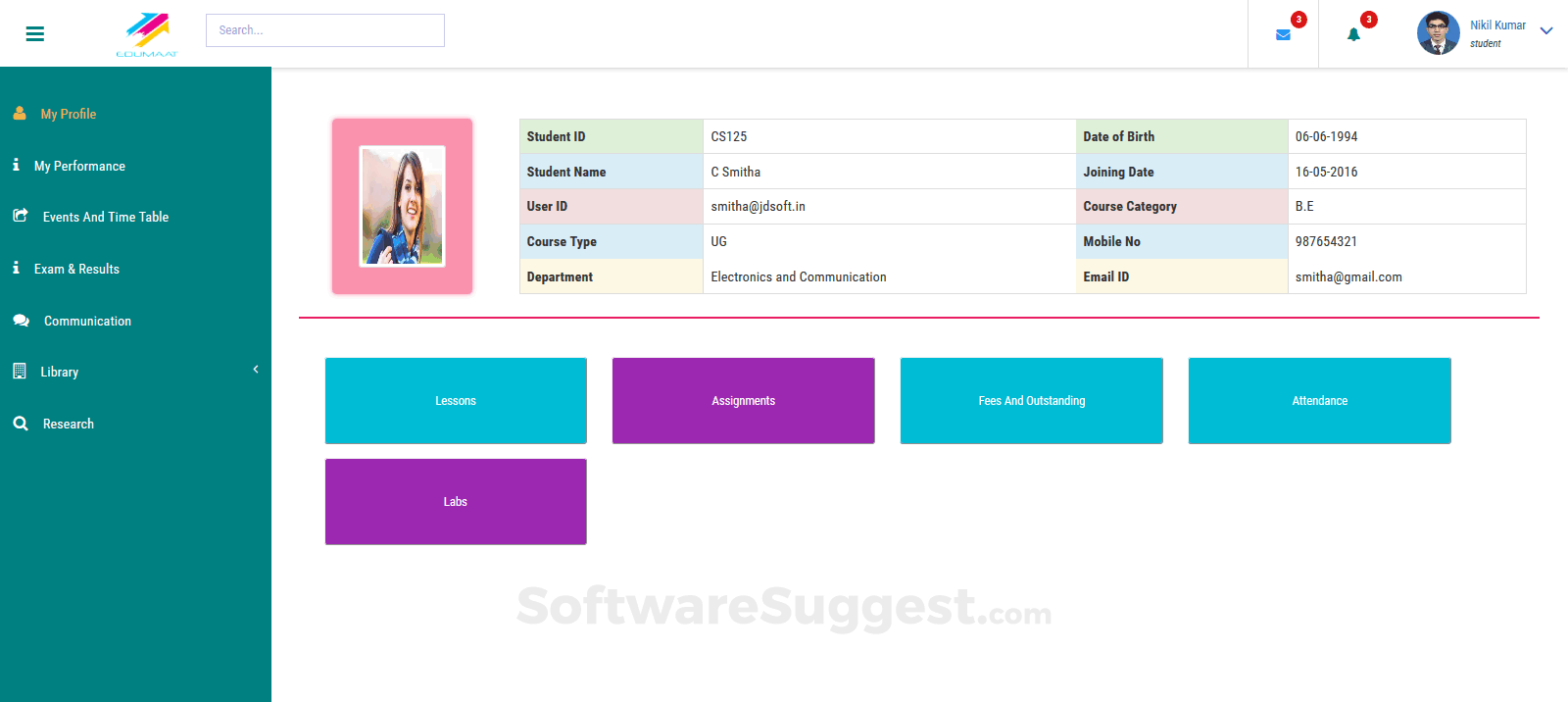Screen dimensions: 1568x702
Task: Open the mail messages envelope icon
Action: [1283, 35]
